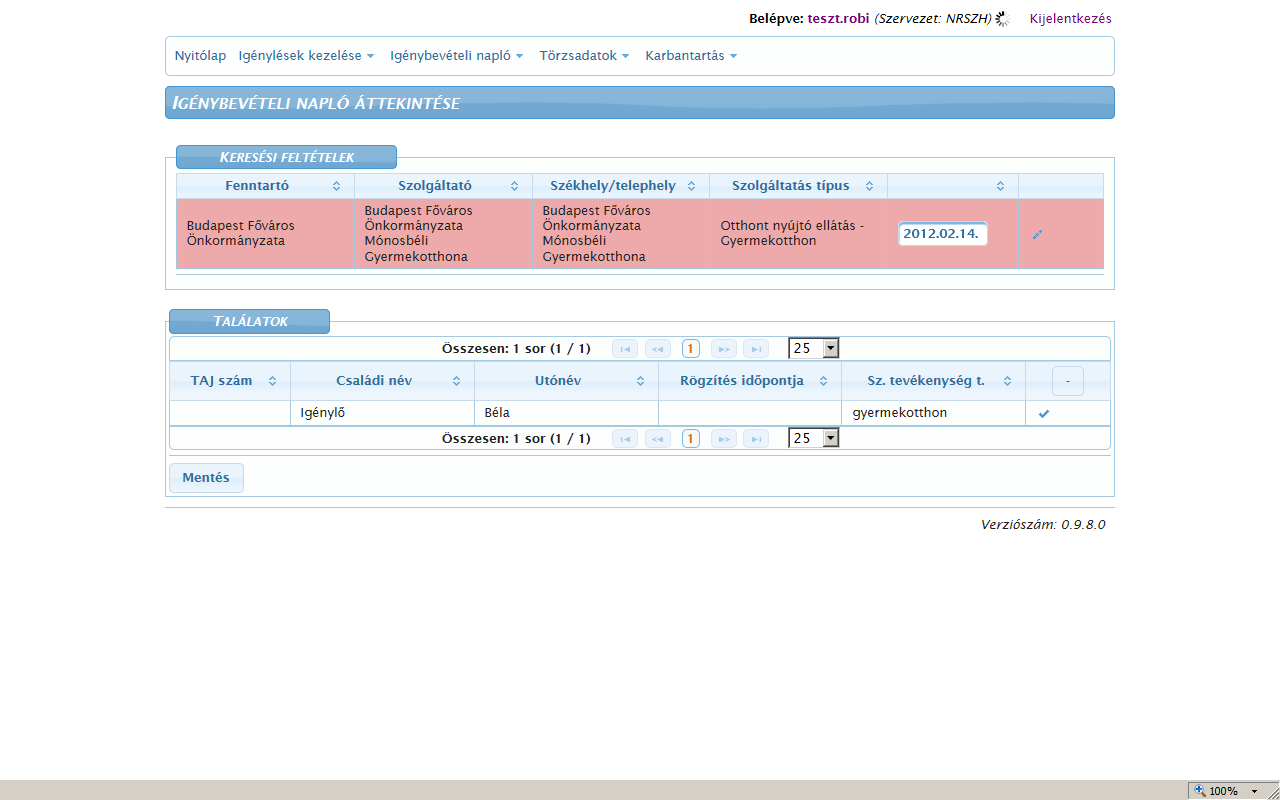
Task: Go to the first page in the top paginator
Action: tap(625, 348)
